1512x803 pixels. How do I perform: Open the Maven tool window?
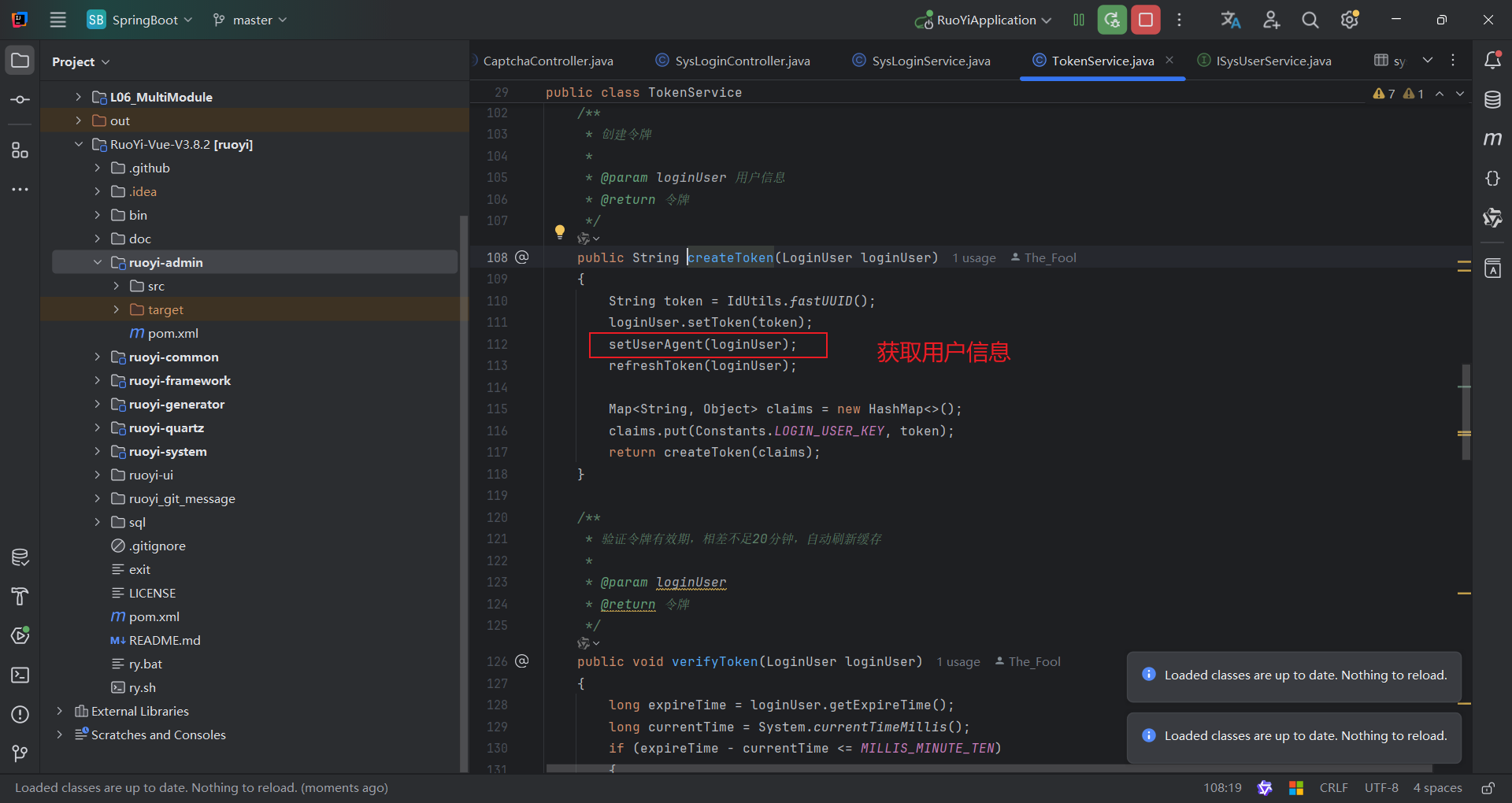(1492, 139)
